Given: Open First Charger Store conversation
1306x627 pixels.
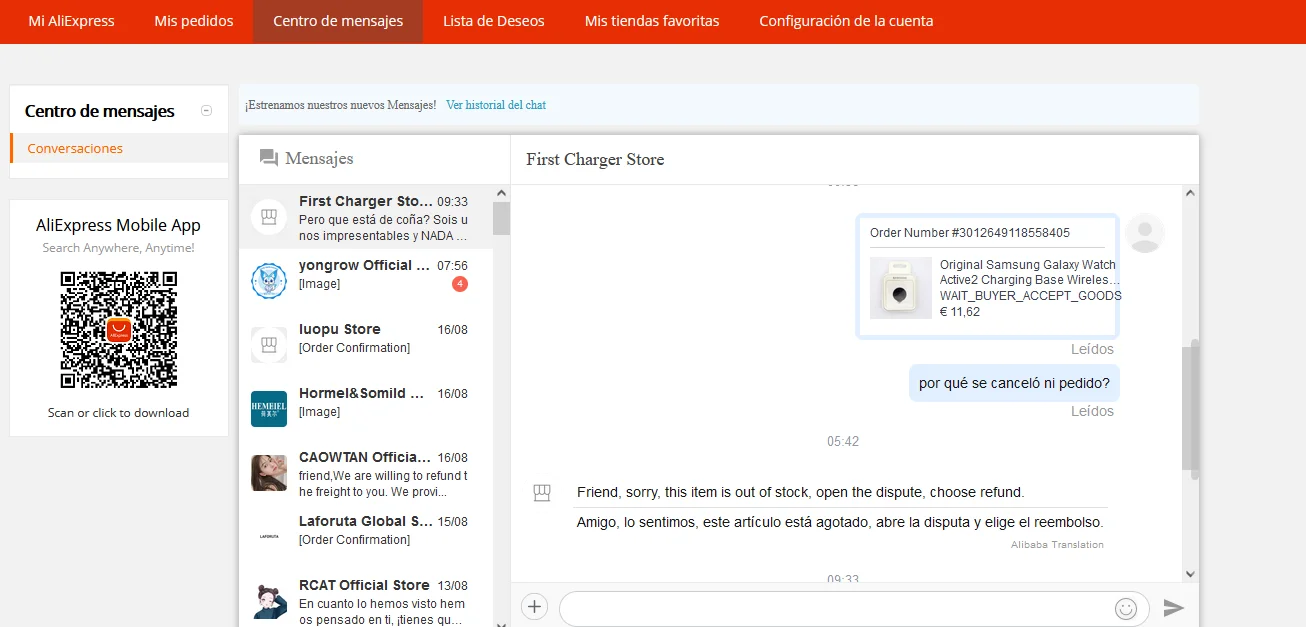Looking at the screenshot, I should (366, 217).
